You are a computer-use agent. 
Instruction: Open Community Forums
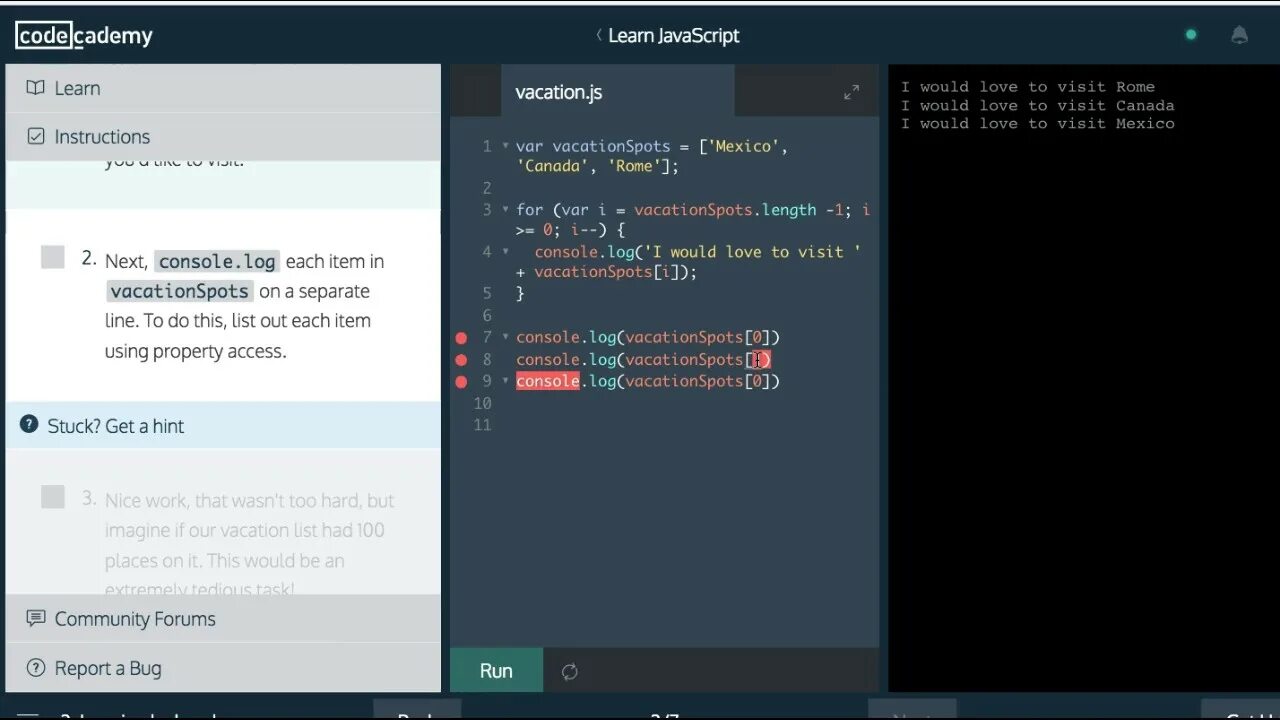pos(223,618)
